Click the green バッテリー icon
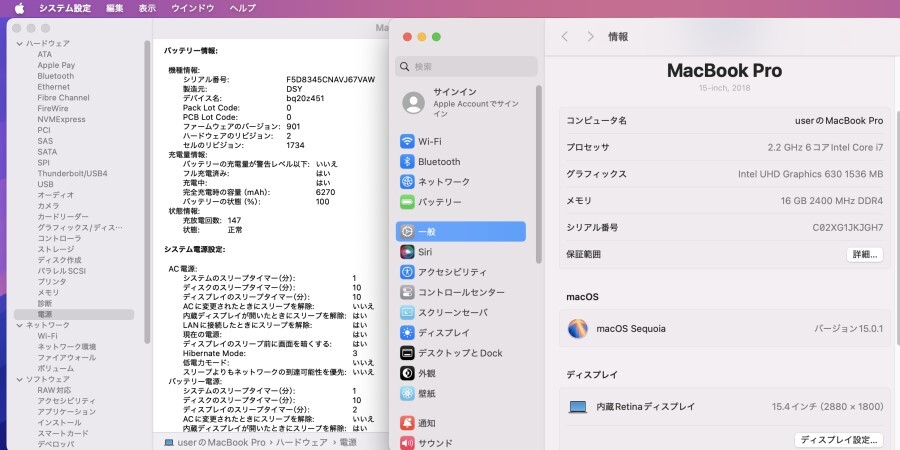900x450 pixels. pos(407,202)
